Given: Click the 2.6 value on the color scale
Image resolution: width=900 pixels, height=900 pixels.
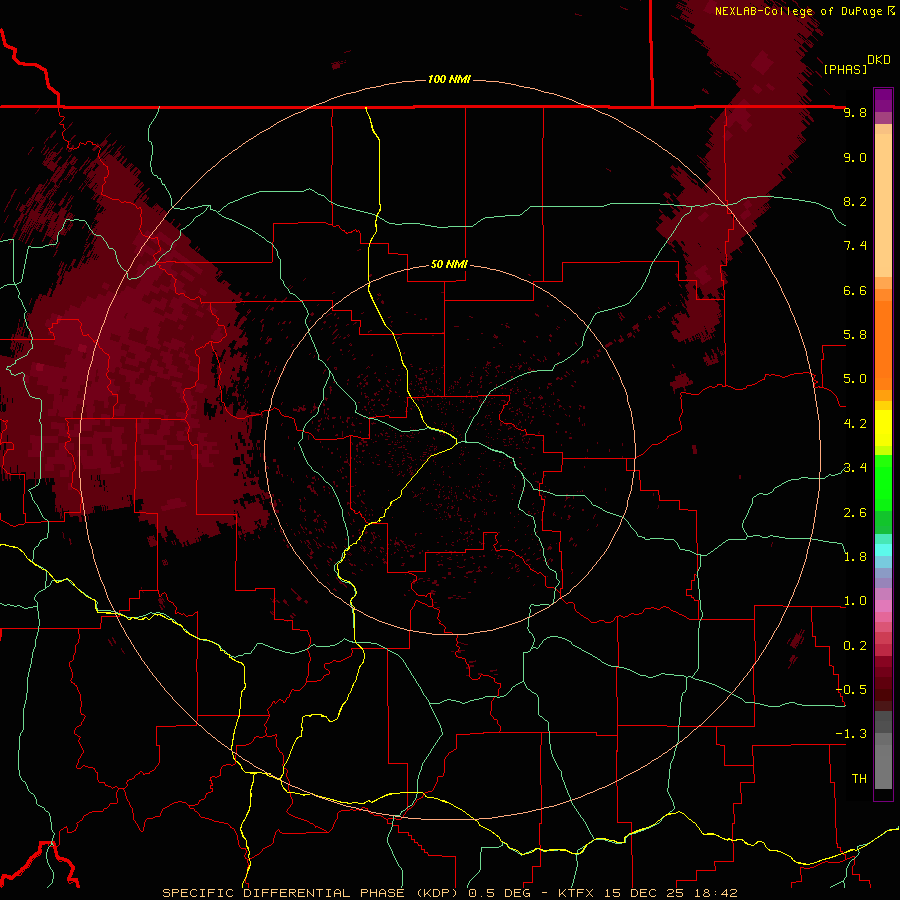Looking at the screenshot, I should 855,512.
